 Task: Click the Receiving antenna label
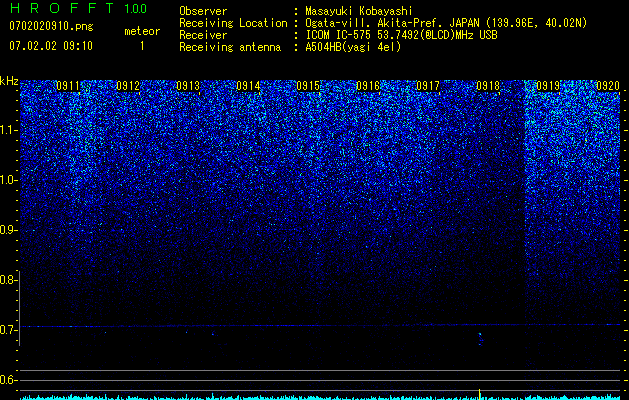[230, 47]
